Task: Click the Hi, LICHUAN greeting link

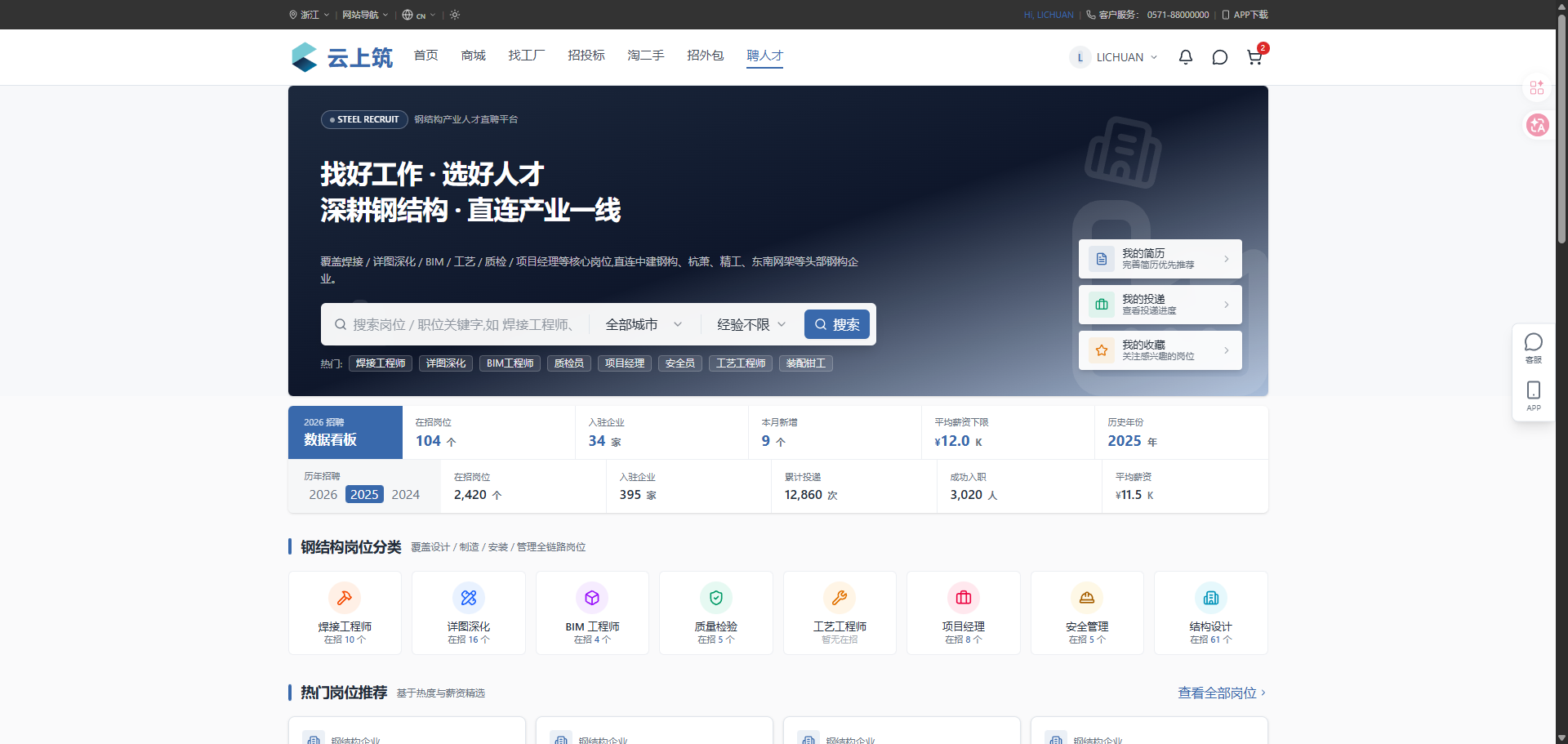Action: pyautogui.click(x=1049, y=15)
